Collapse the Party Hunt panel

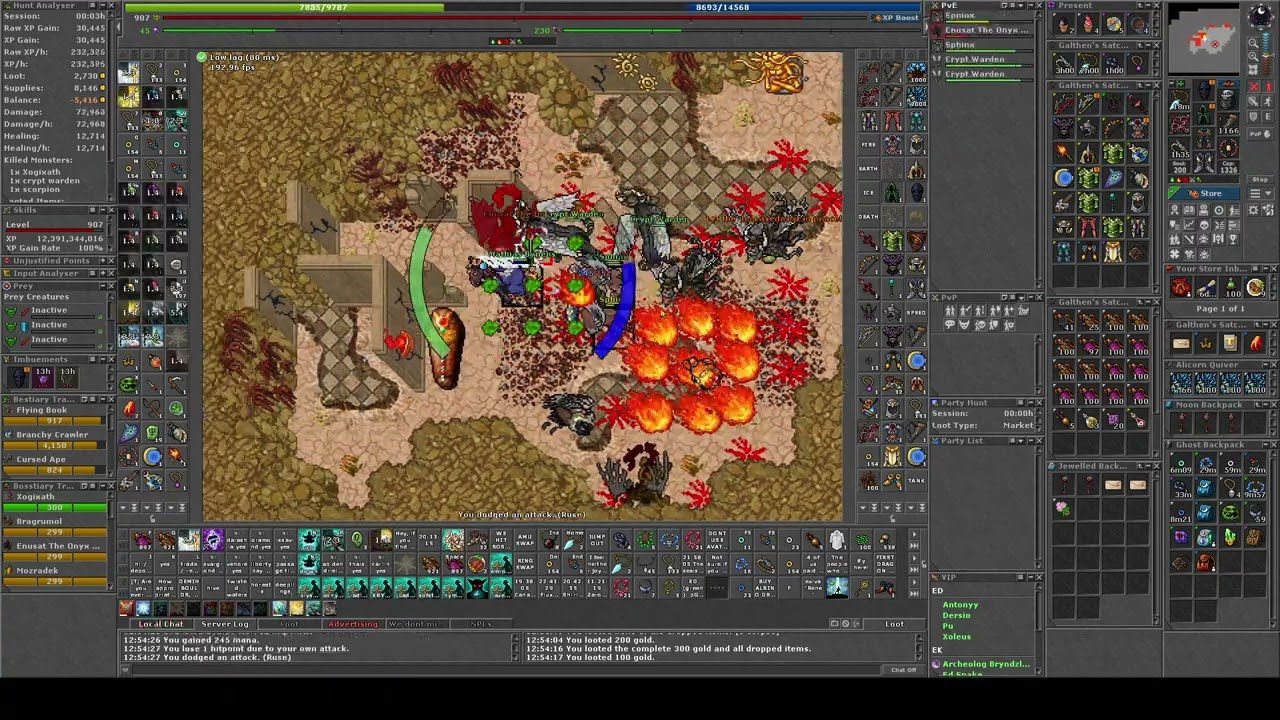(1031, 403)
